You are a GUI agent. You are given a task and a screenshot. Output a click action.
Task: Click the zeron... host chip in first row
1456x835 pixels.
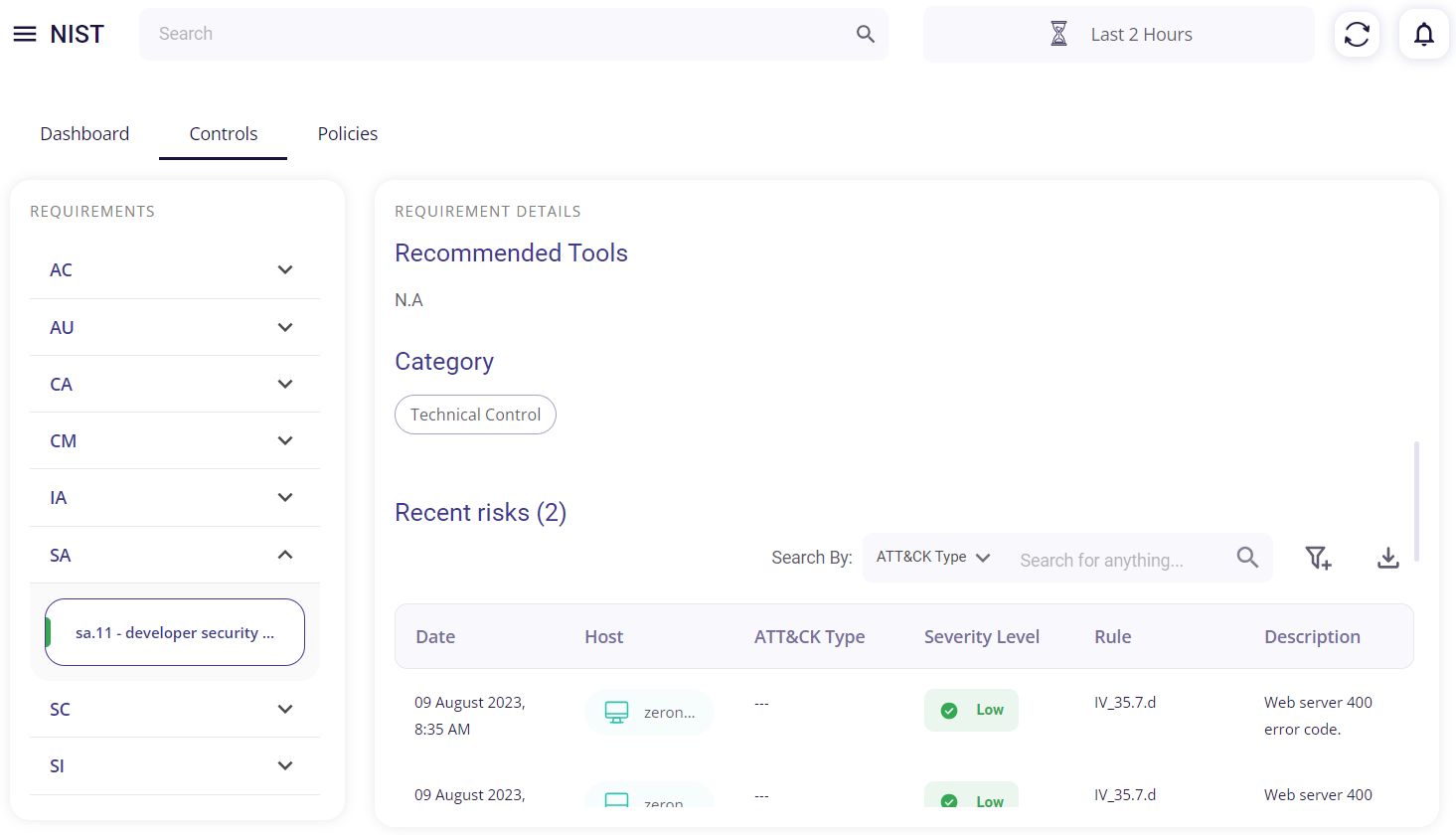pos(649,712)
